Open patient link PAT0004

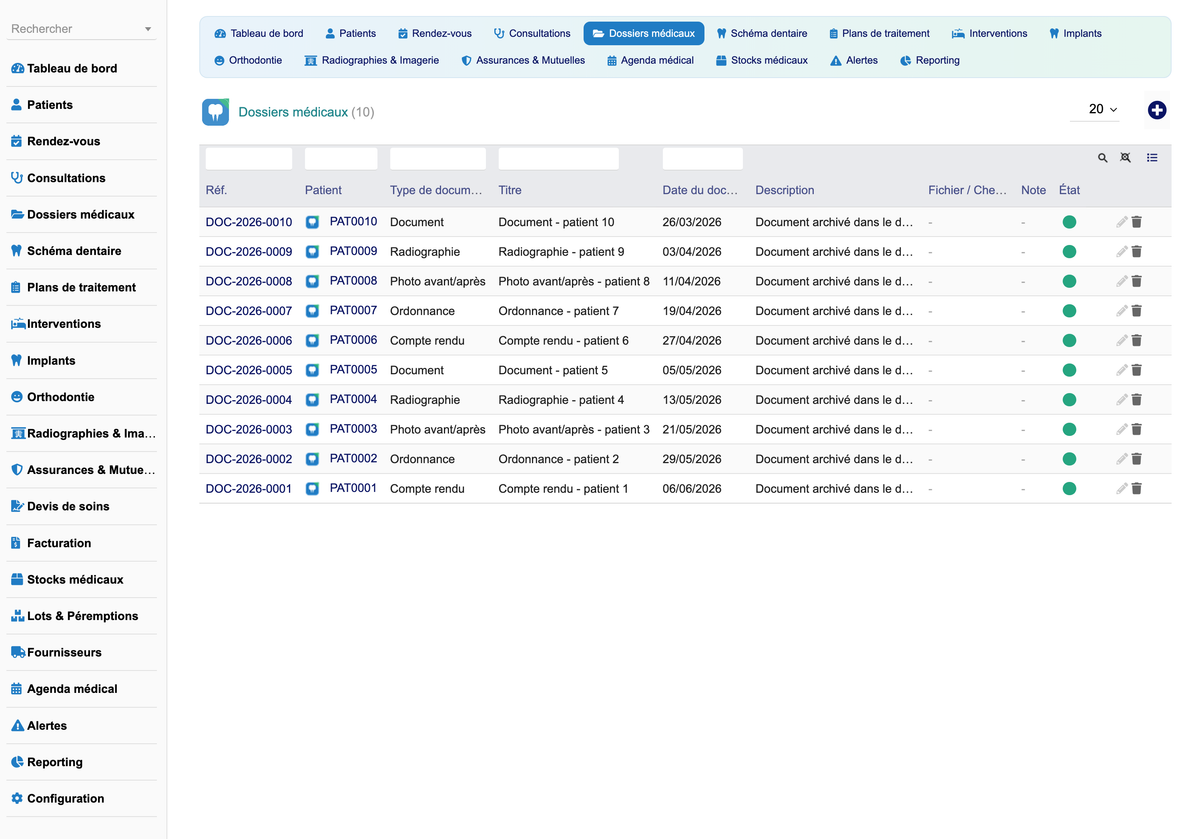[x=354, y=399]
